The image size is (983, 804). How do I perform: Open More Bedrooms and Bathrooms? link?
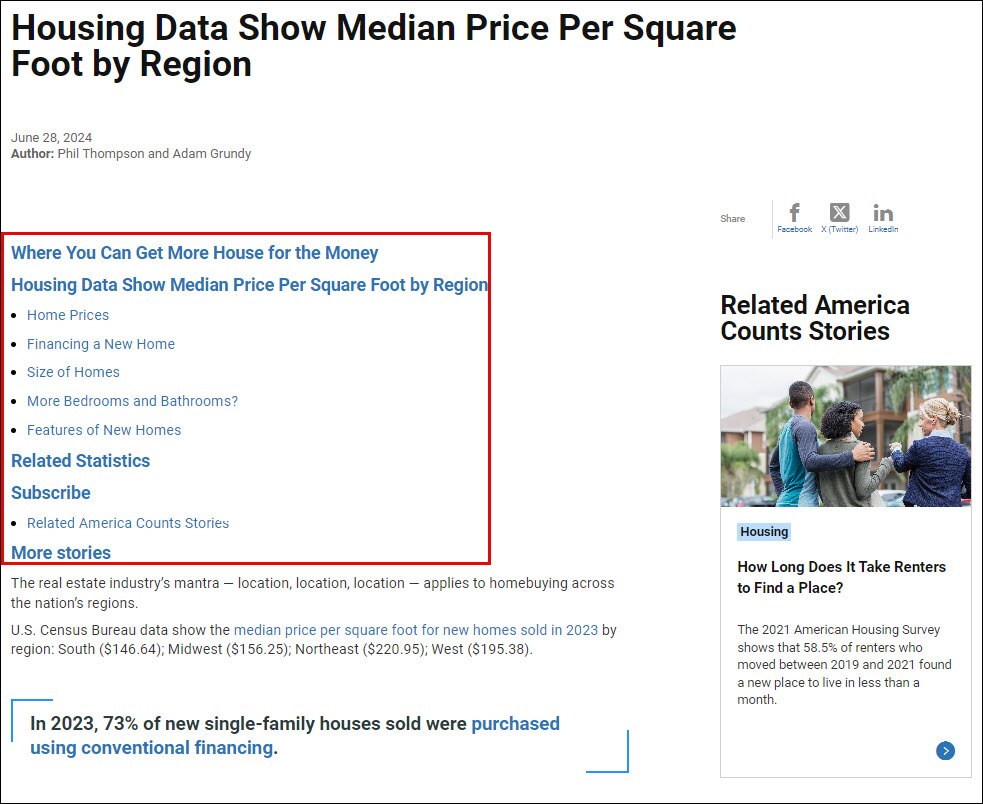point(132,401)
